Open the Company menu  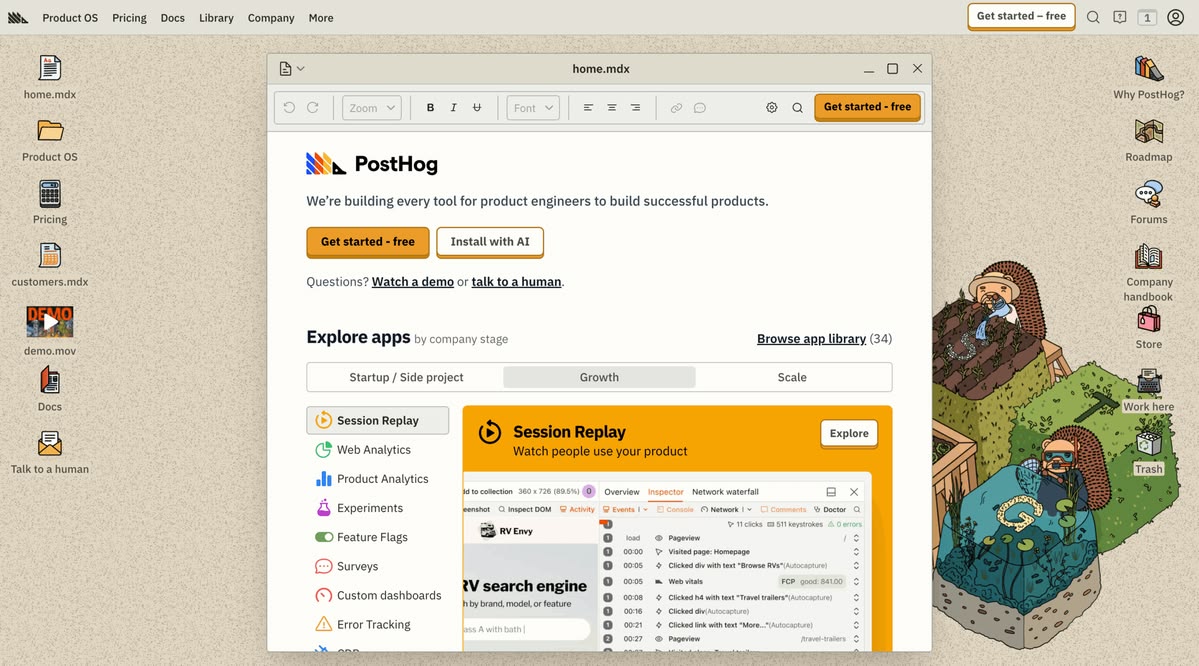tap(271, 18)
